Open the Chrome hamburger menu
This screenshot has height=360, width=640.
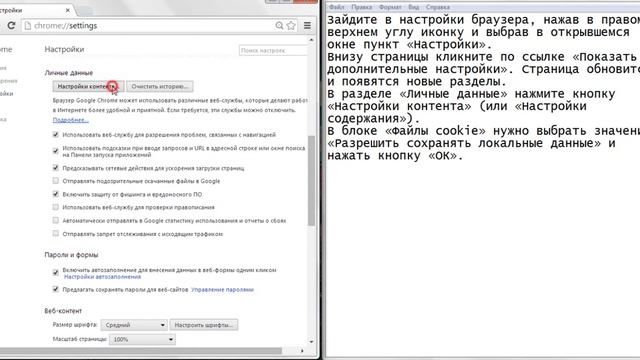pyautogui.click(x=307, y=26)
